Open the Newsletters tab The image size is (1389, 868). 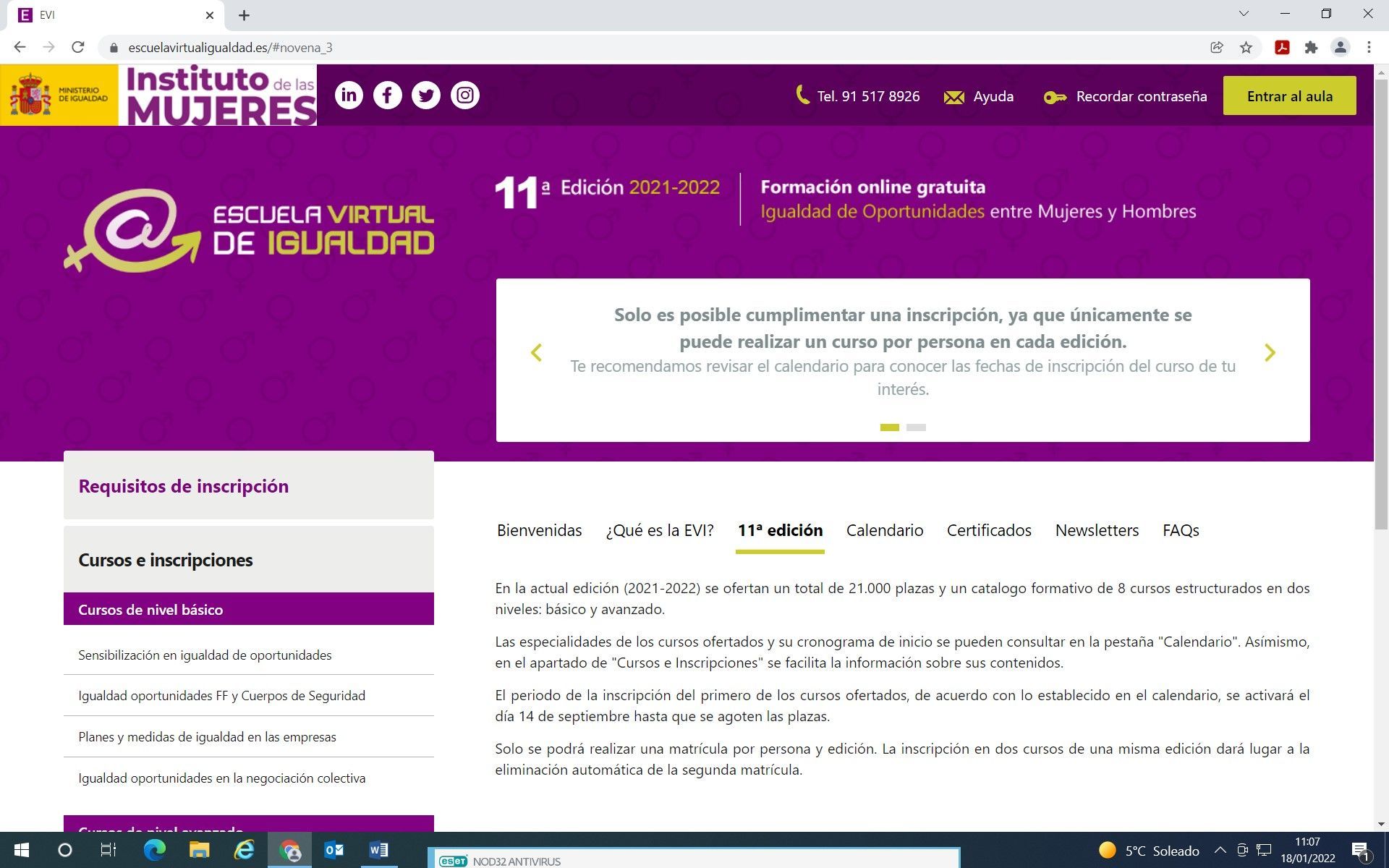pyautogui.click(x=1097, y=530)
